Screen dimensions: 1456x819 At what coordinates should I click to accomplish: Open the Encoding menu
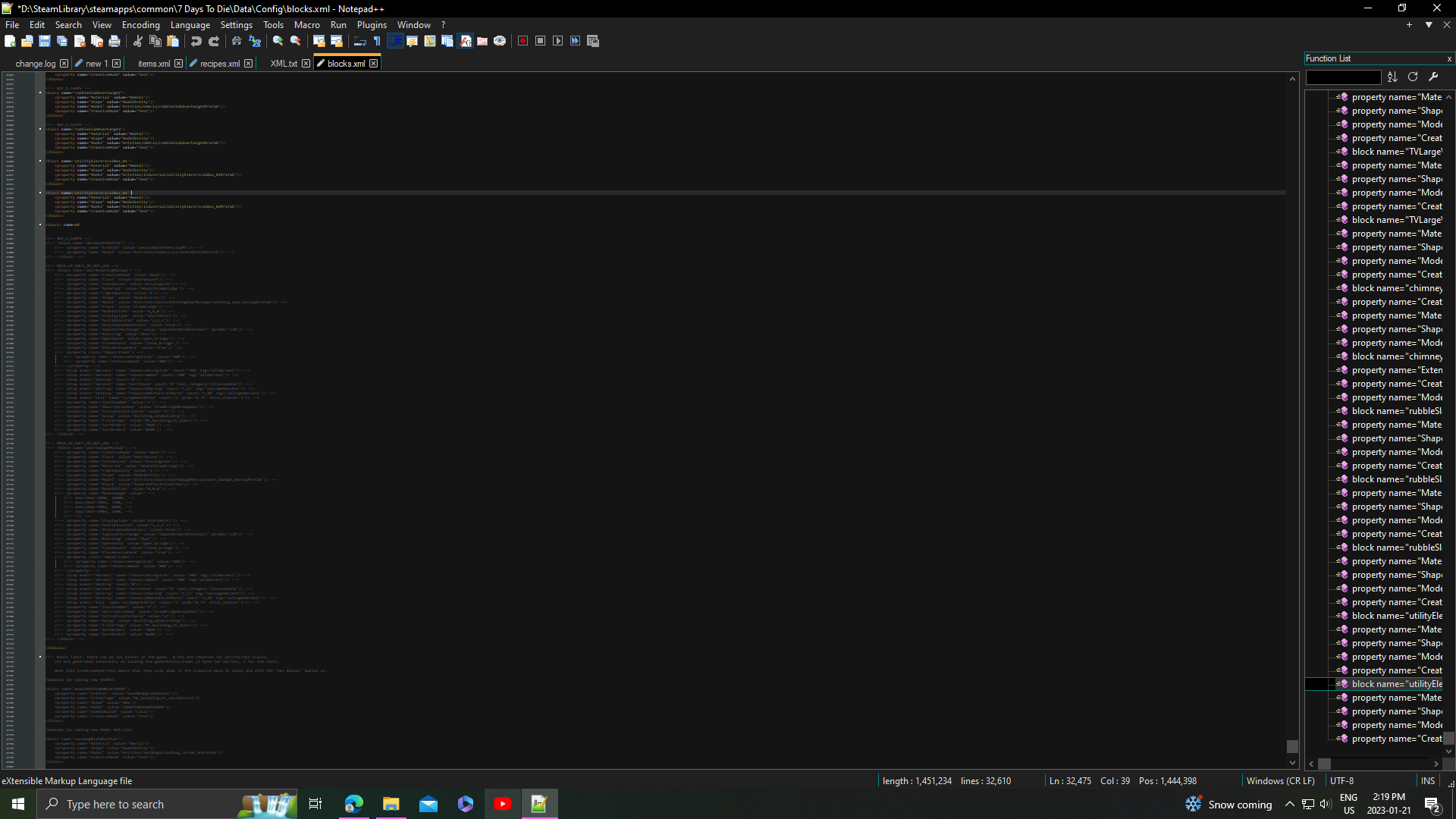[141, 25]
